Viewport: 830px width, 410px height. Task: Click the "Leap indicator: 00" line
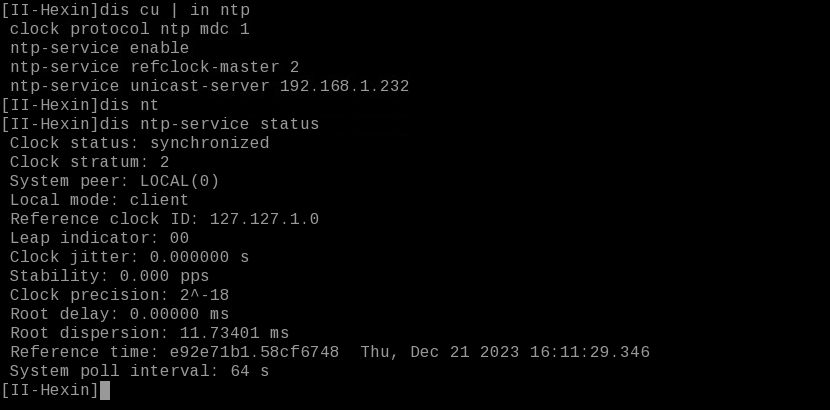pyautogui.click(x=99, y=238)
